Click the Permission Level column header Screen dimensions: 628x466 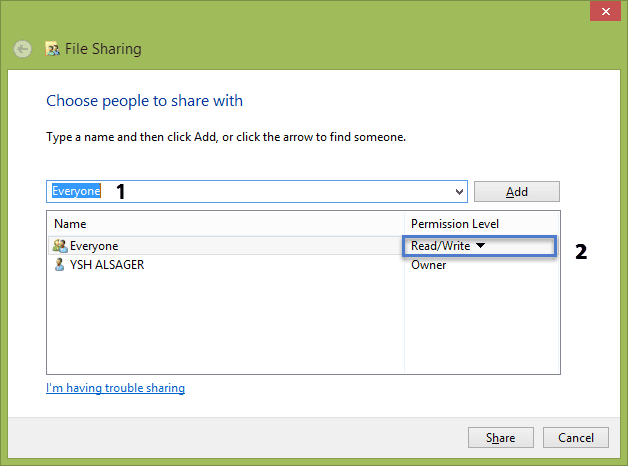(455, 224)
